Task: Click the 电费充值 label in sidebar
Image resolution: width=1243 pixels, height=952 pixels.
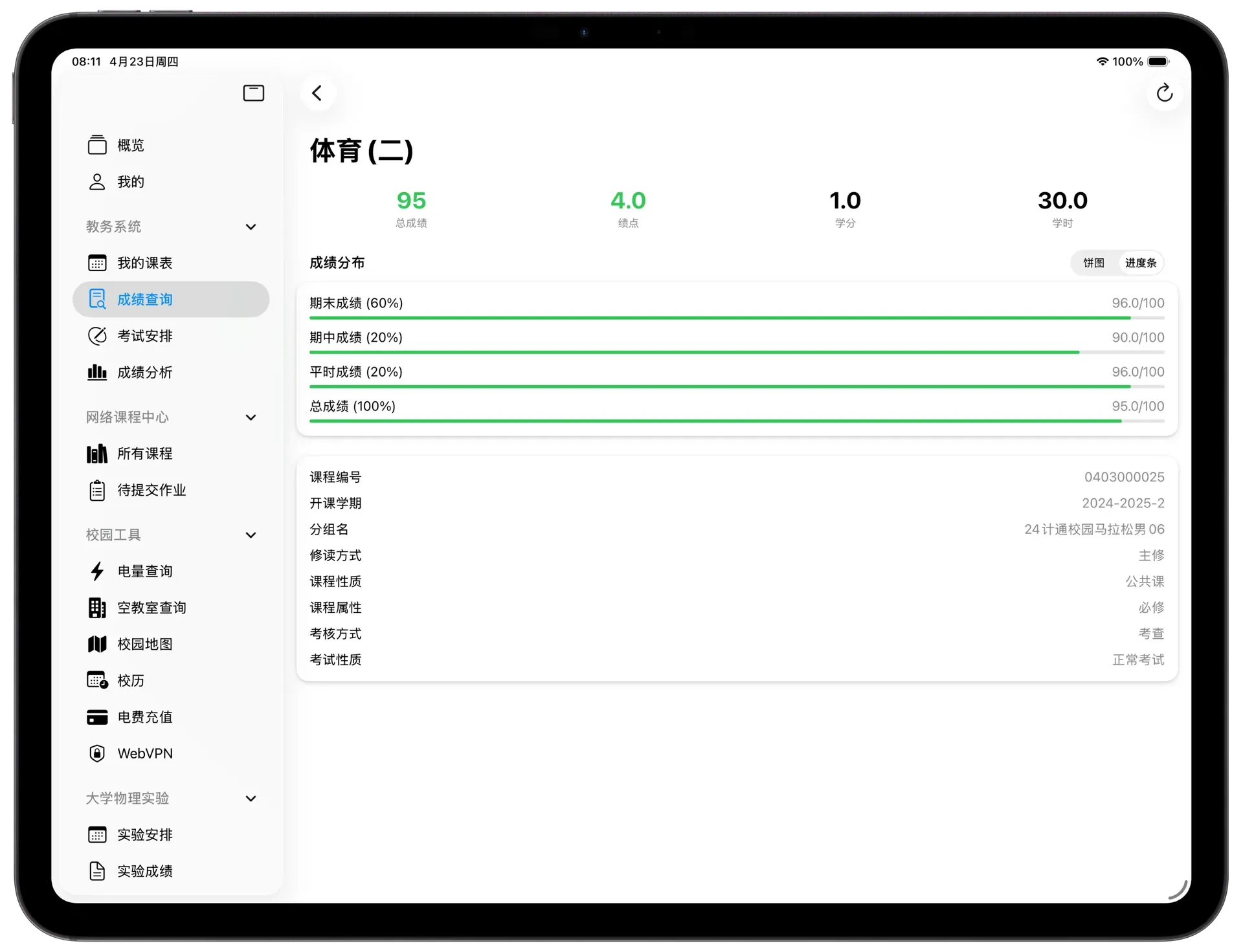Action: (x=145, y=717)
